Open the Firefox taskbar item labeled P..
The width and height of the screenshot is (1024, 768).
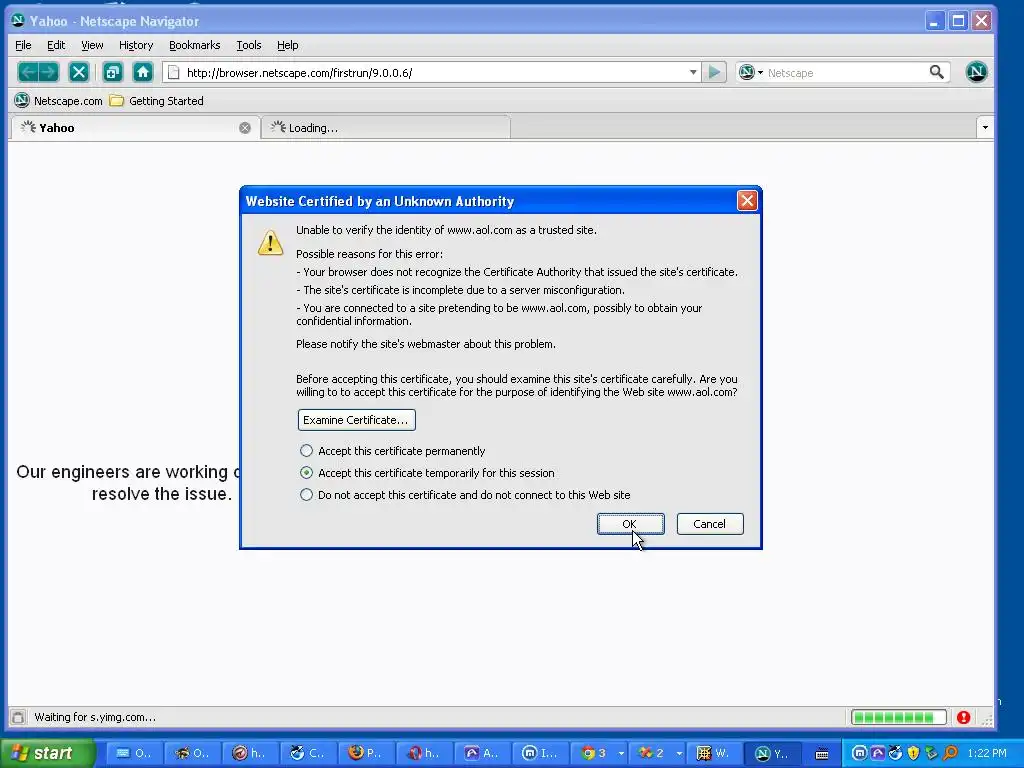click(x=365, y=753)
